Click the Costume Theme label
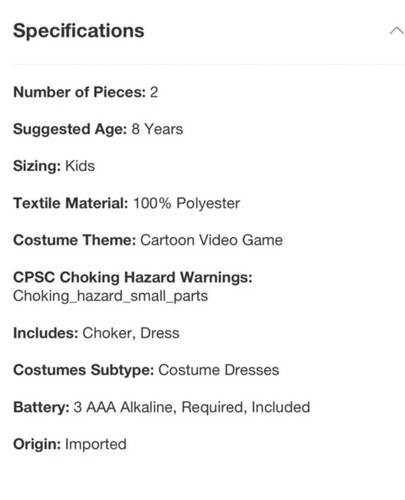 point(75,240)
